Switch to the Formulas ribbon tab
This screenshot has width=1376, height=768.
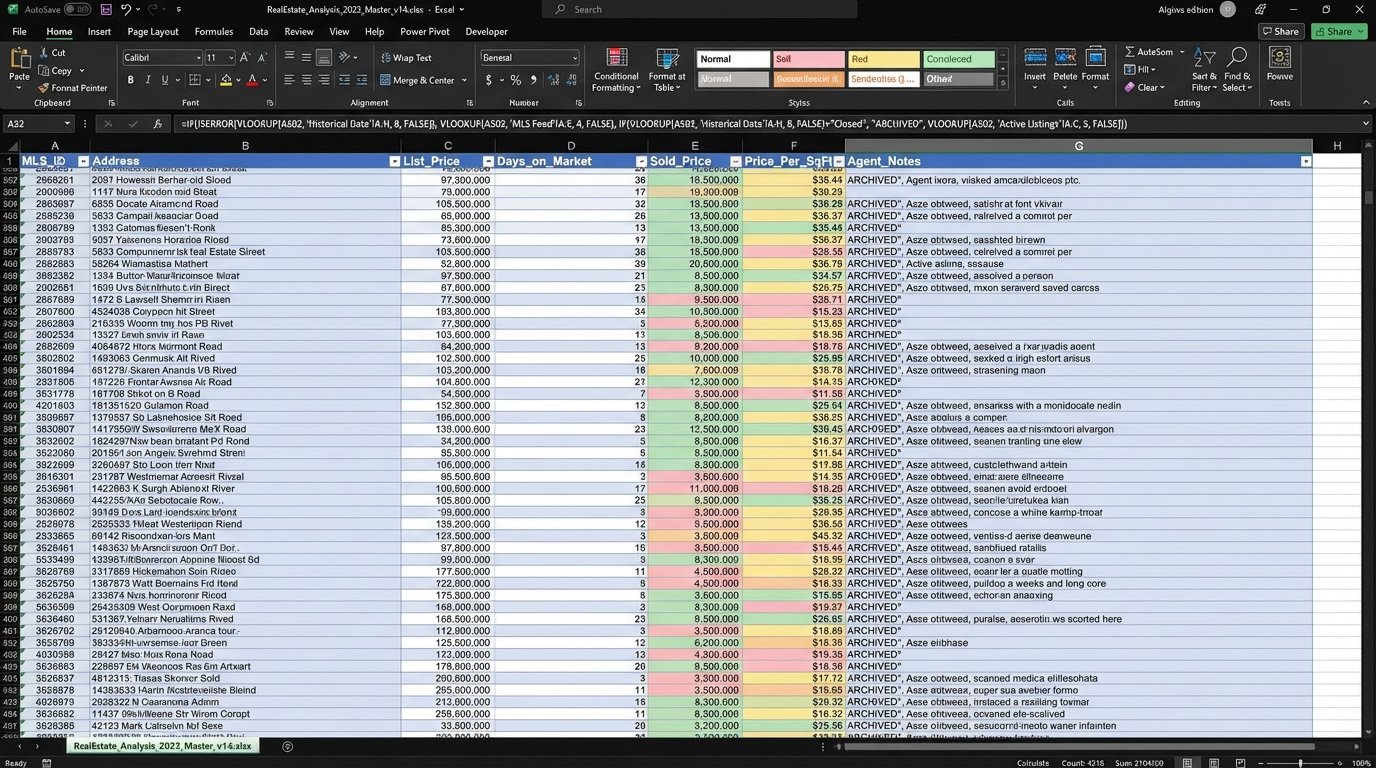tap(213, 31)
